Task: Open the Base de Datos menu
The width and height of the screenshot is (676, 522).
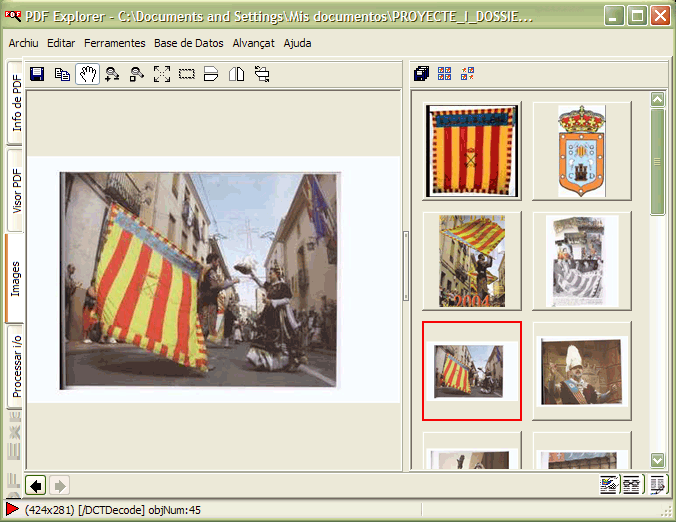Action: (x=189, y=43)
